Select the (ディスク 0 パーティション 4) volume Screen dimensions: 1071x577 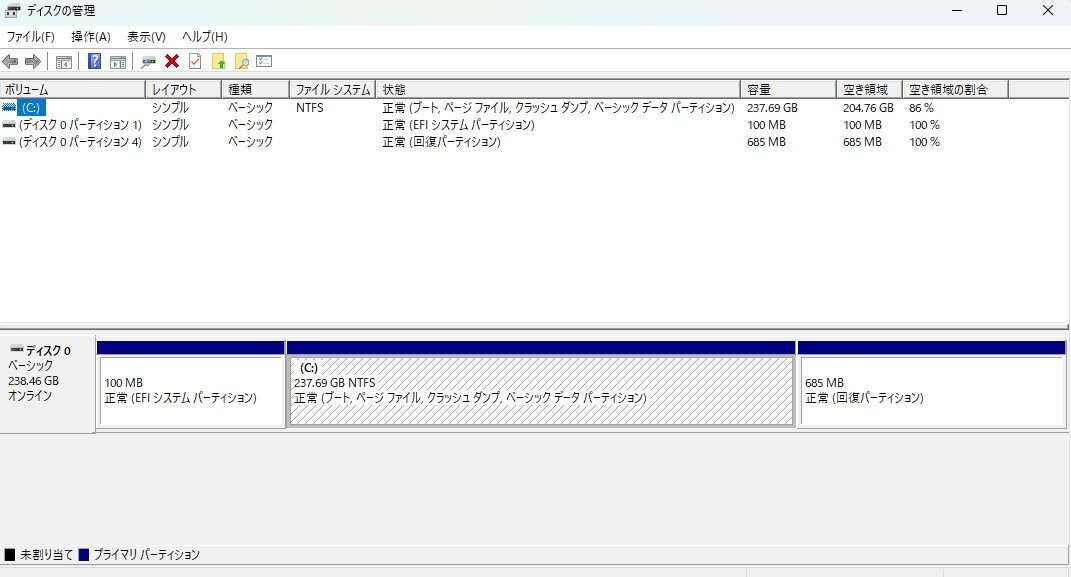(80, 142)
